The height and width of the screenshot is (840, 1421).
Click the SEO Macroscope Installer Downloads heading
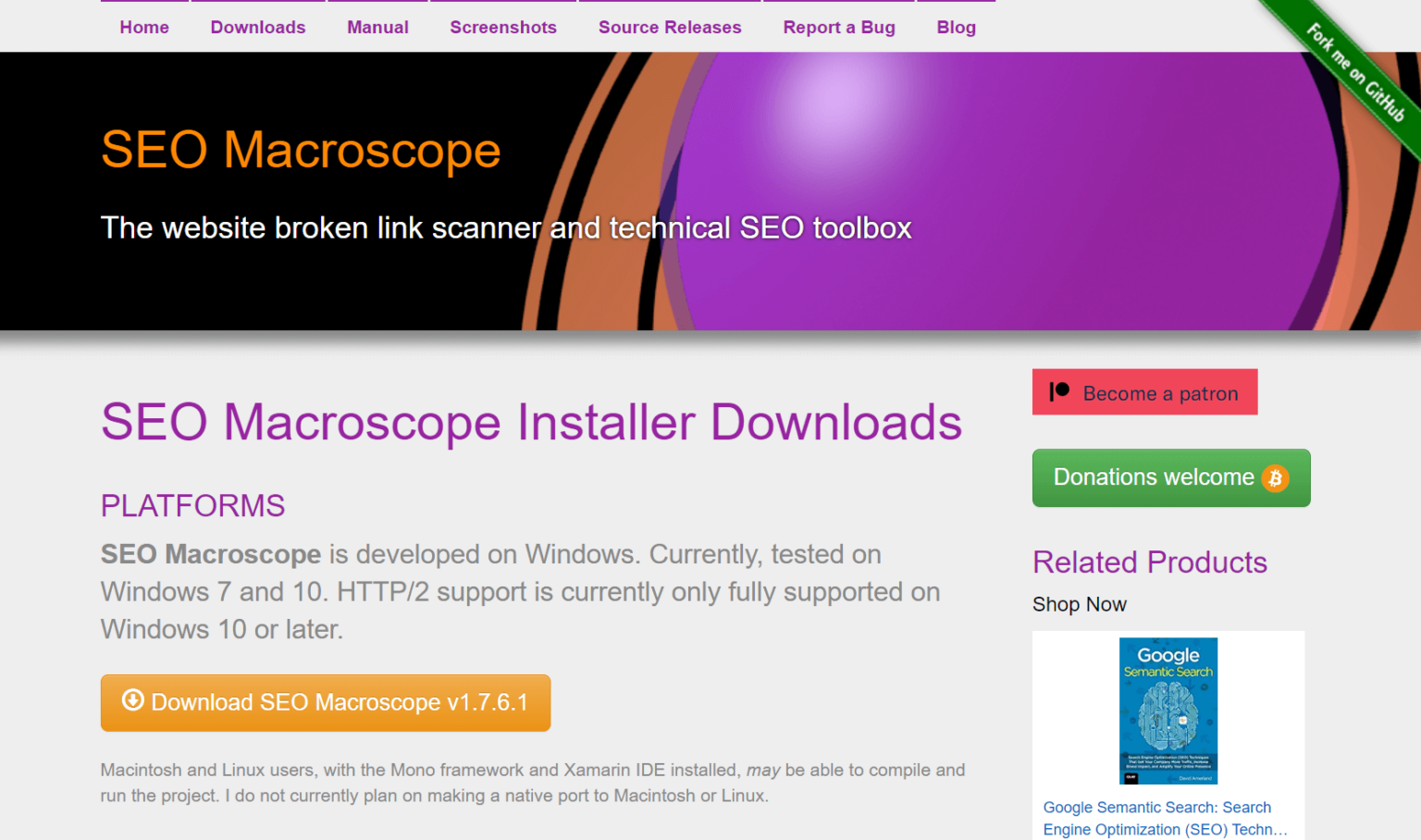pyautogui.click(x=531, y=423)
